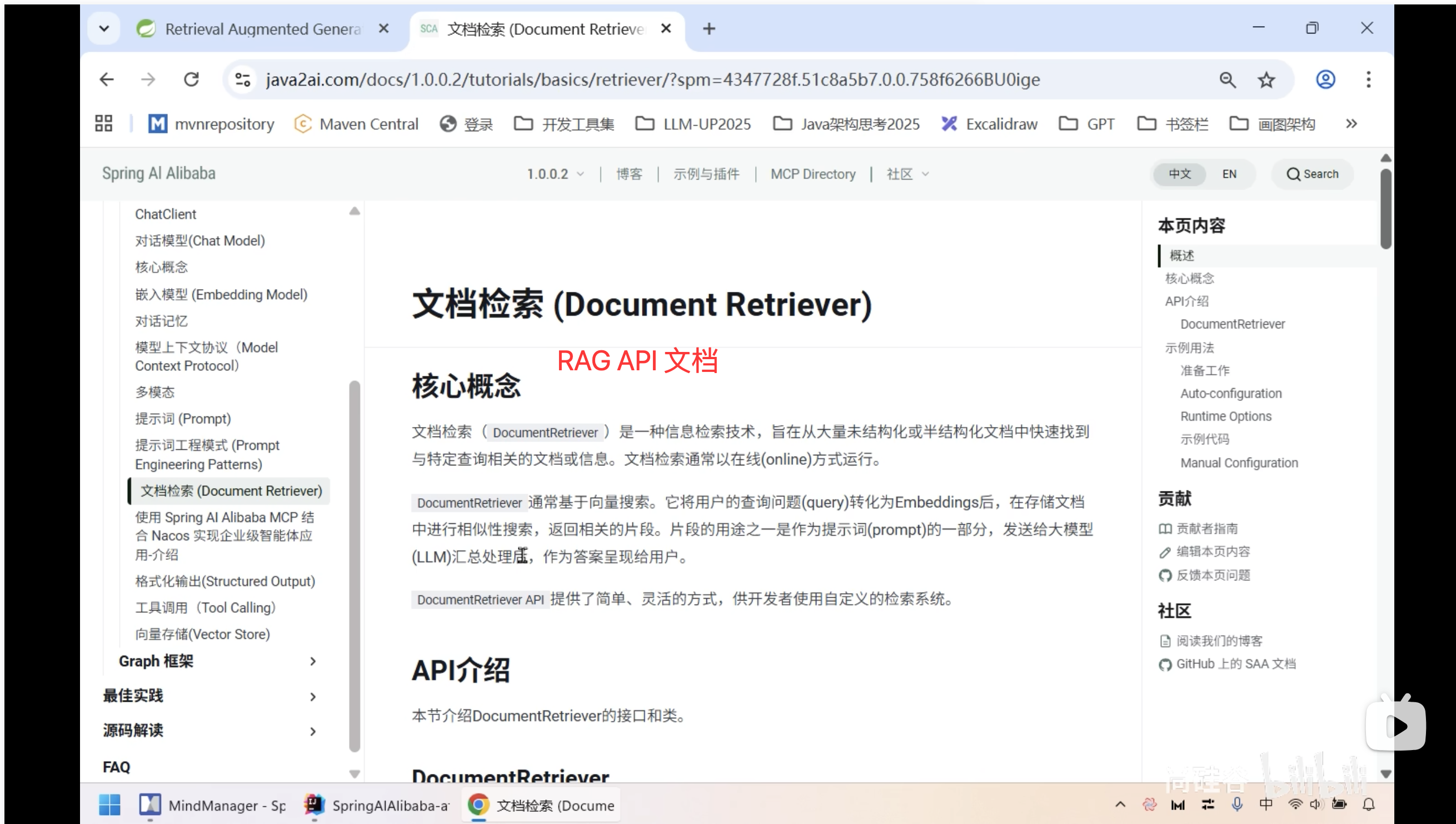Click the microphone icon in the system tray
This screenshot has width=1456, height=824.
pos(1236,804)
